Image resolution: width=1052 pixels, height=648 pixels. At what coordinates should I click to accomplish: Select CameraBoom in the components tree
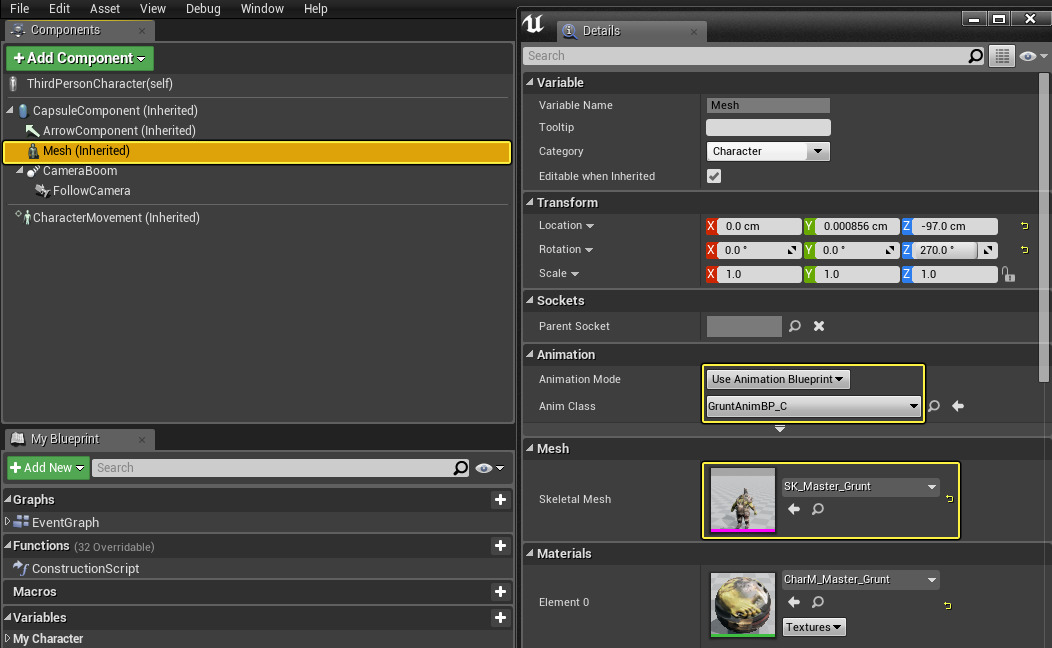[x=80, y=171]
